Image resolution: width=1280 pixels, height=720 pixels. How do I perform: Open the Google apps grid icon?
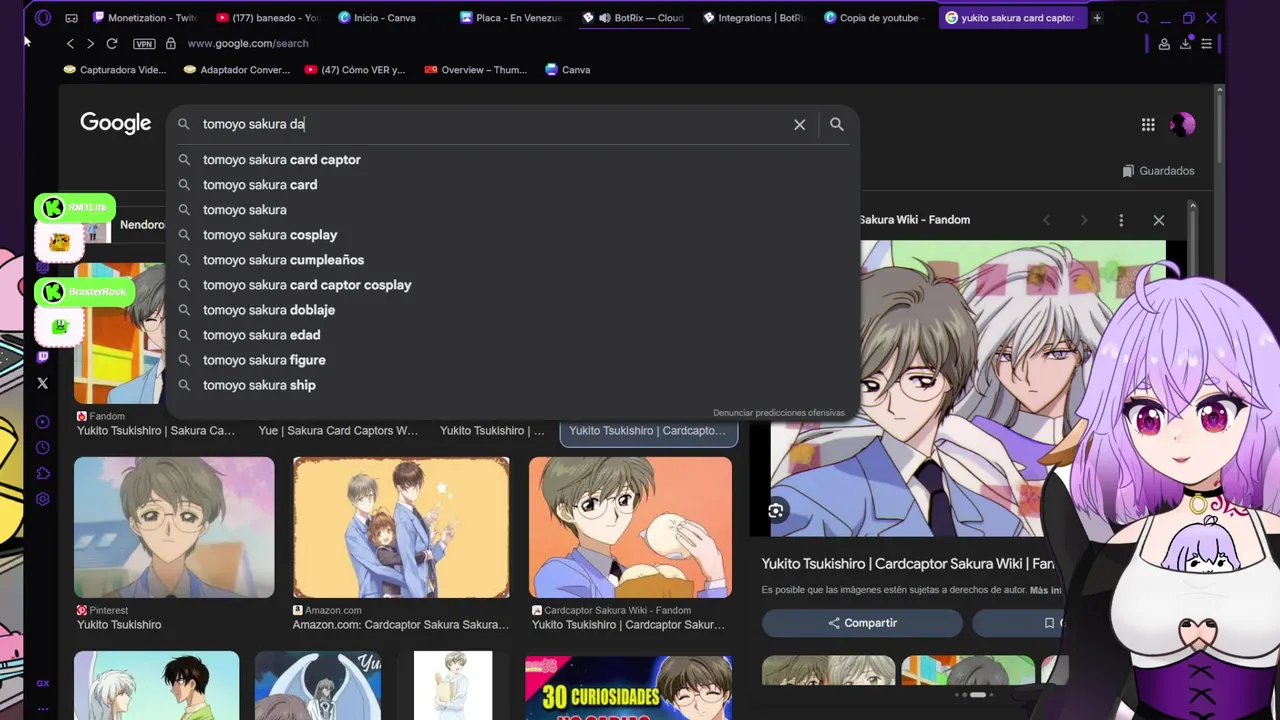[1148, 124]
